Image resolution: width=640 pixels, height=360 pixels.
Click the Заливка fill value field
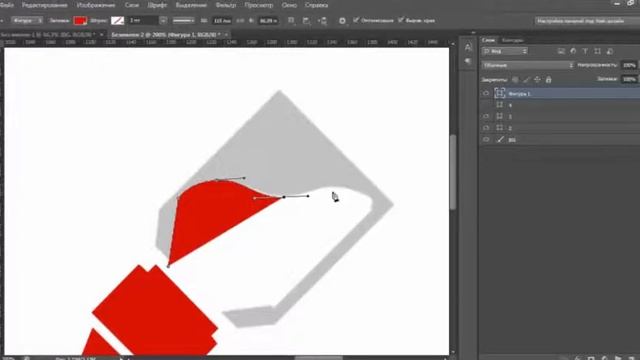coord(629,79)
